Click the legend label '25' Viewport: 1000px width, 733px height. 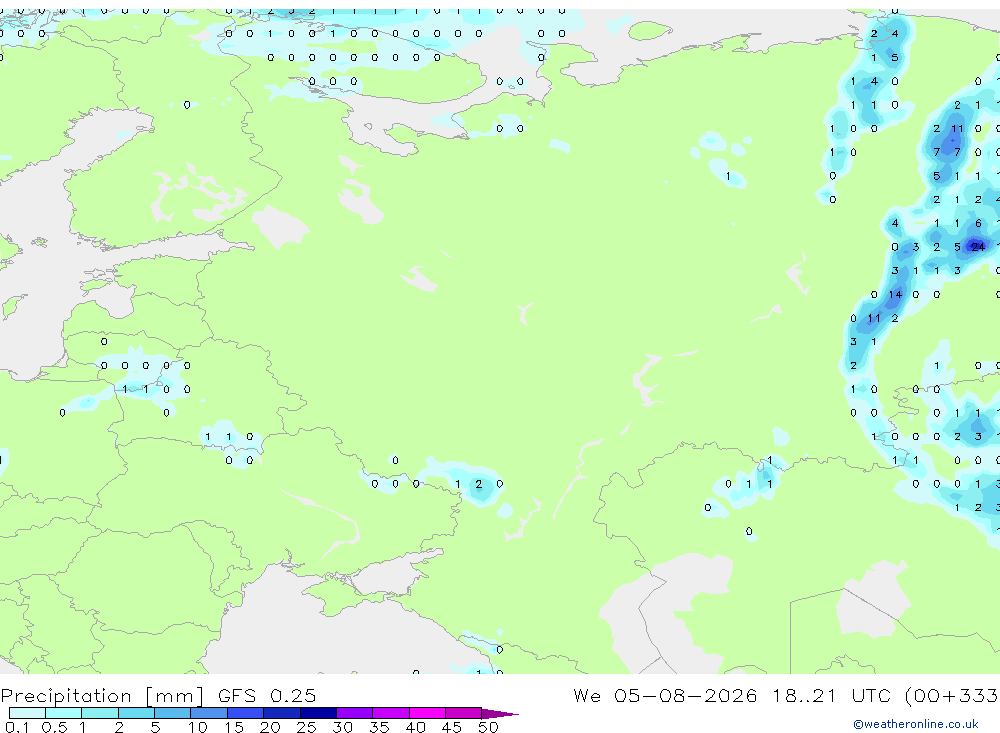pos(306,727)
